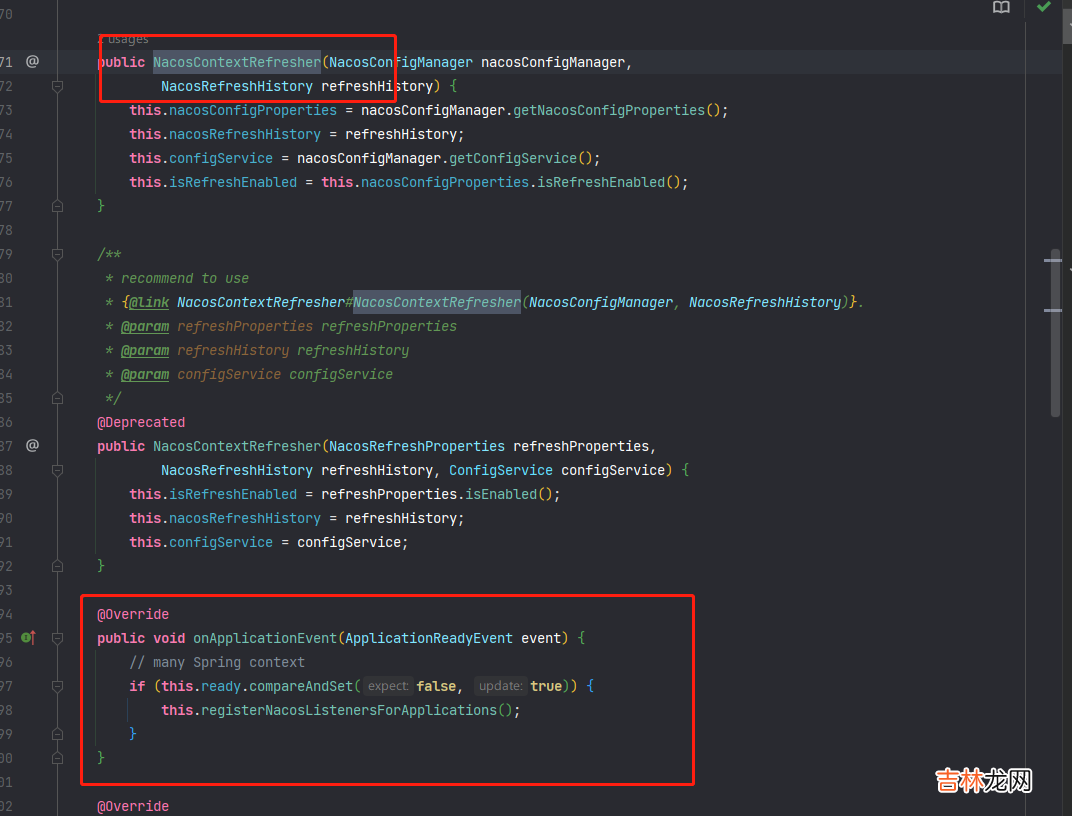The width and height of the screenshot is (1072, 816).
Task: Click the ApplicationReadyEvent type name
Action: (428, 638)
